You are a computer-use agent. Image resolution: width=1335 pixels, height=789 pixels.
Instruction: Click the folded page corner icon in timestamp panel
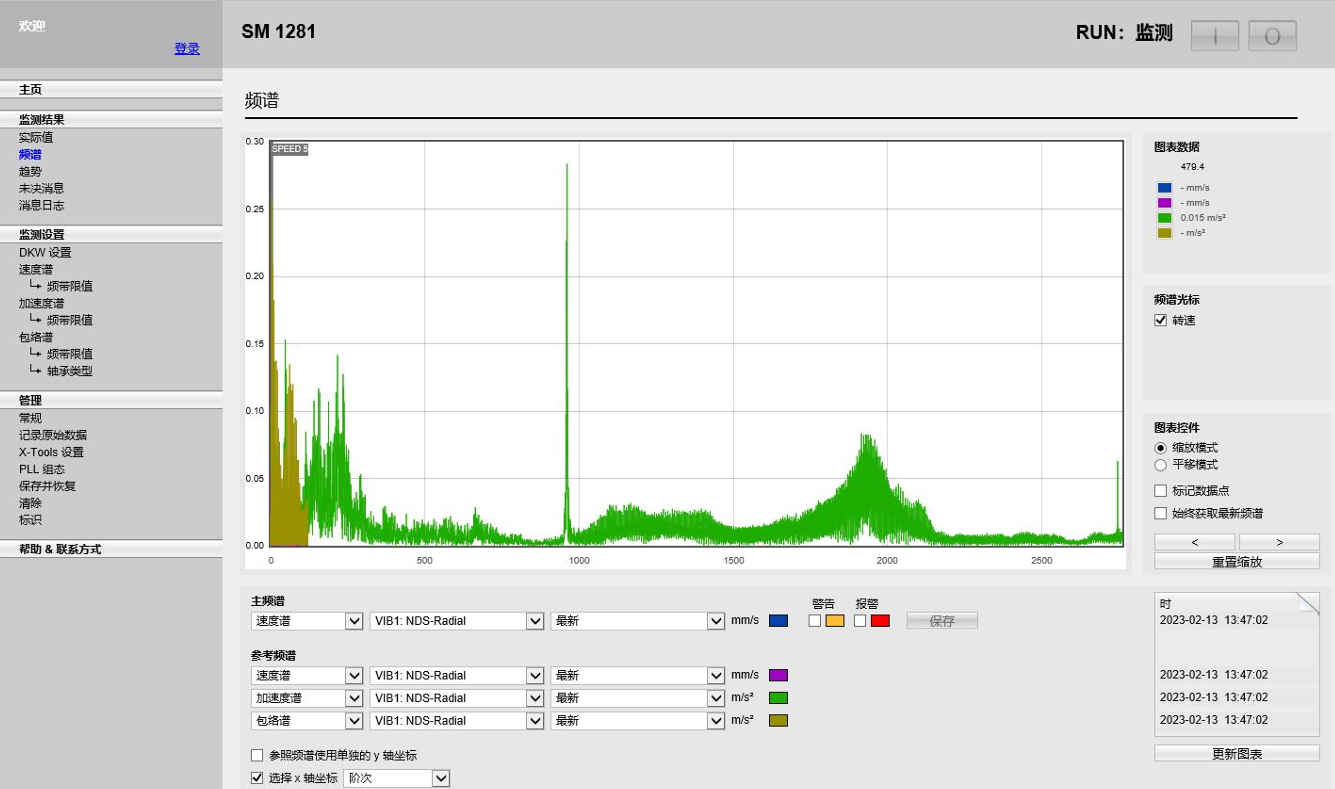pyautogui.click(x=1308, y=602)
